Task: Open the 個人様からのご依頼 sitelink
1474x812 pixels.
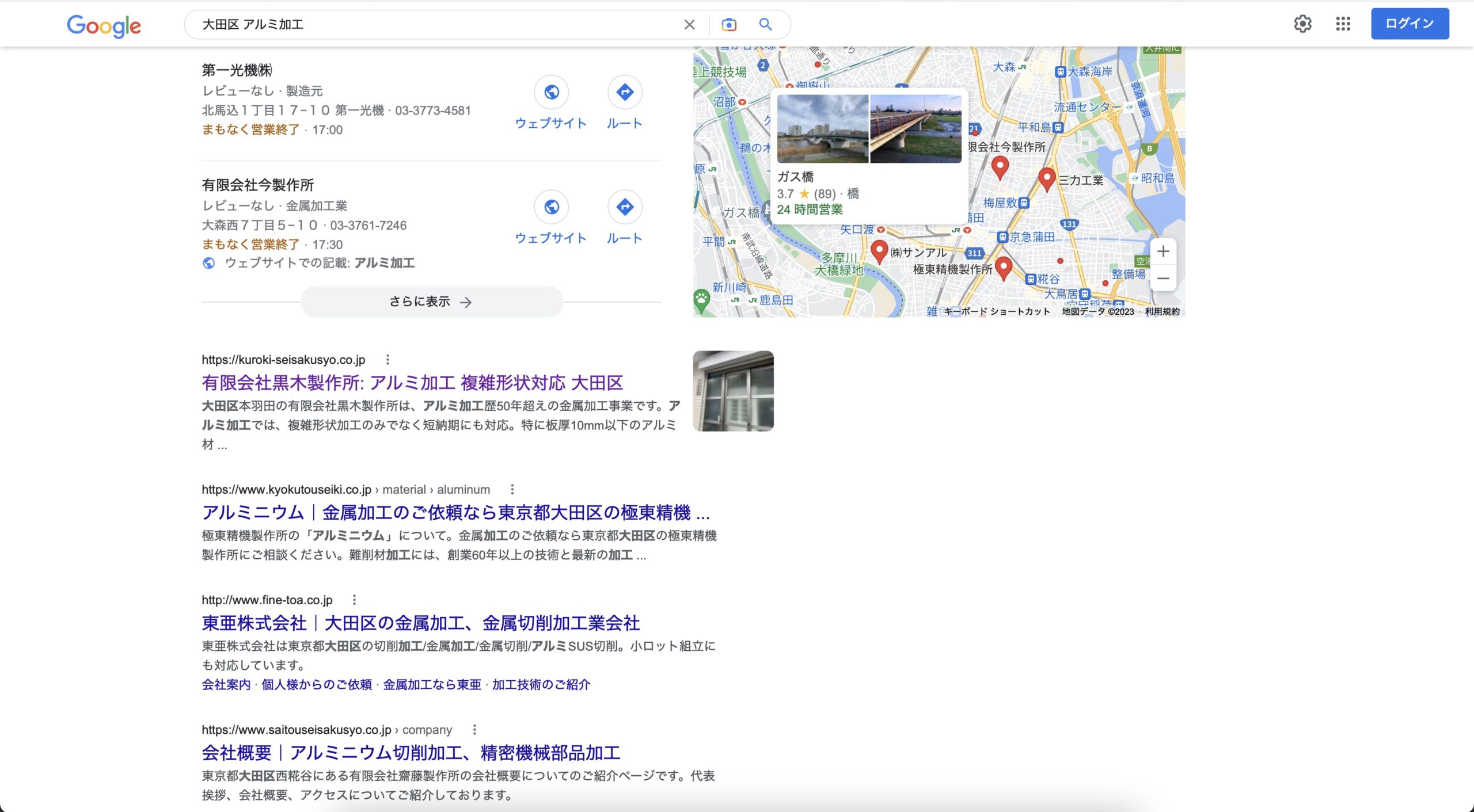Action: click(317, 685)
